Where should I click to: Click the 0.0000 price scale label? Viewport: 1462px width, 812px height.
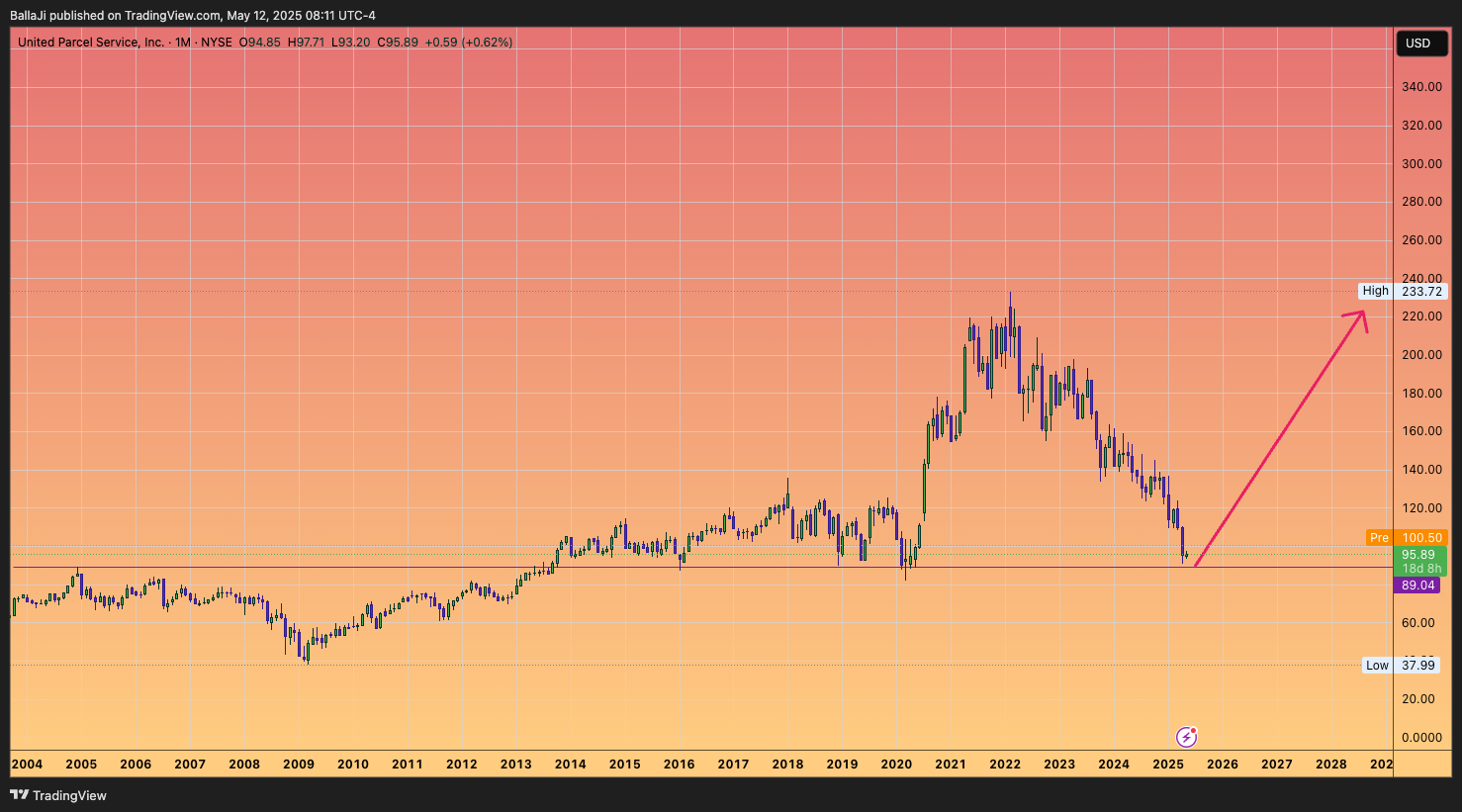tap(1421, 738)
